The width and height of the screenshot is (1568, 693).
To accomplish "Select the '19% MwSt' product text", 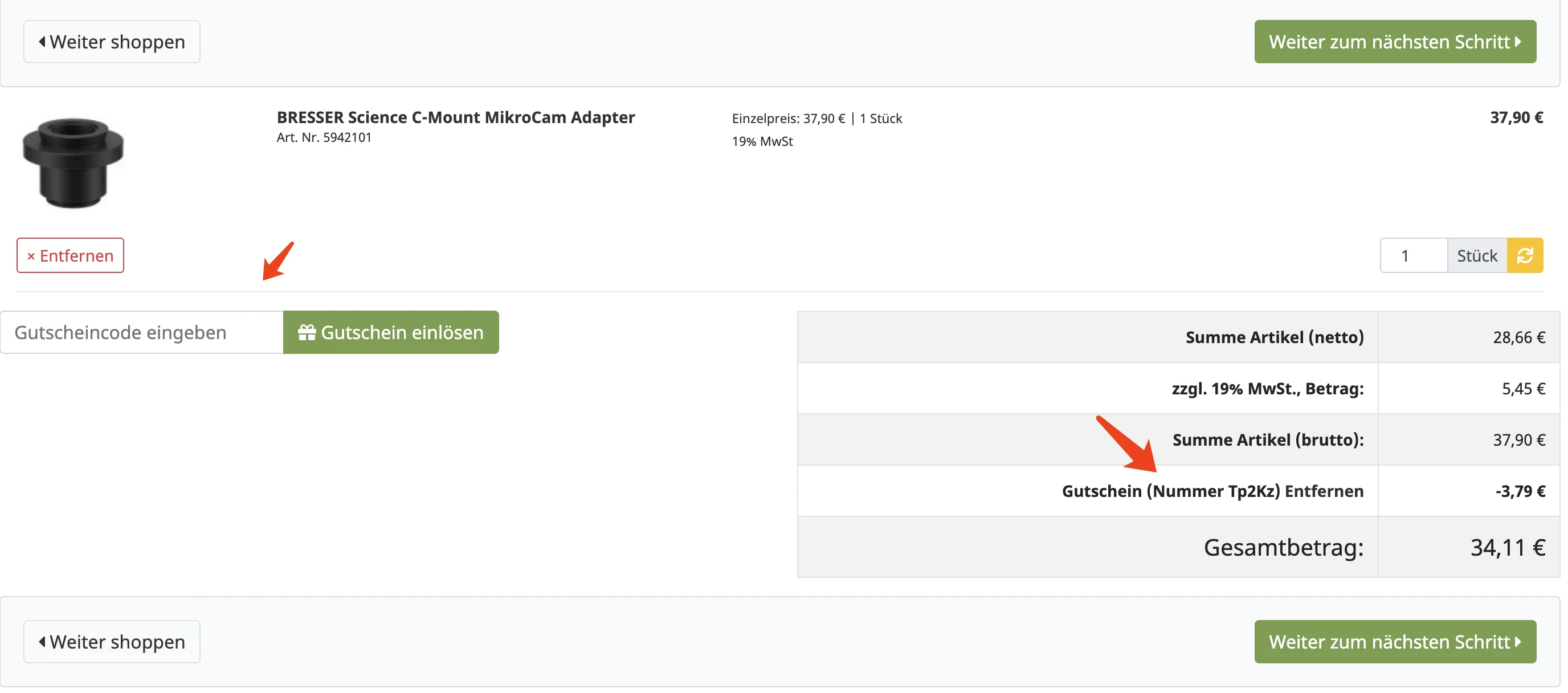I will coord(762,141).
